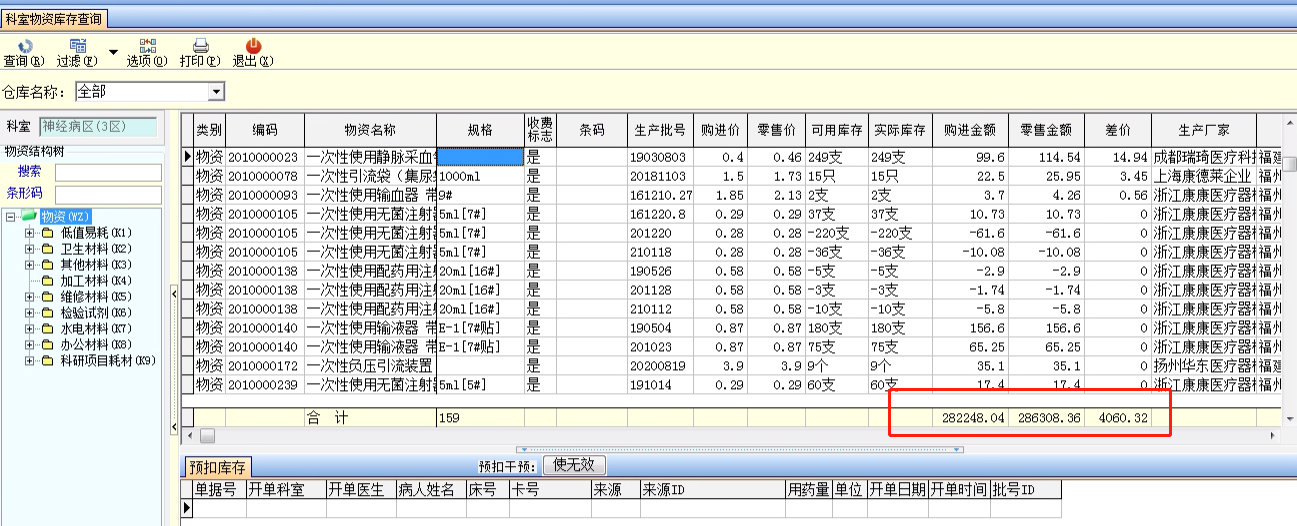Click the 过滤 (filter) toolbar icon

coord(77,45)
